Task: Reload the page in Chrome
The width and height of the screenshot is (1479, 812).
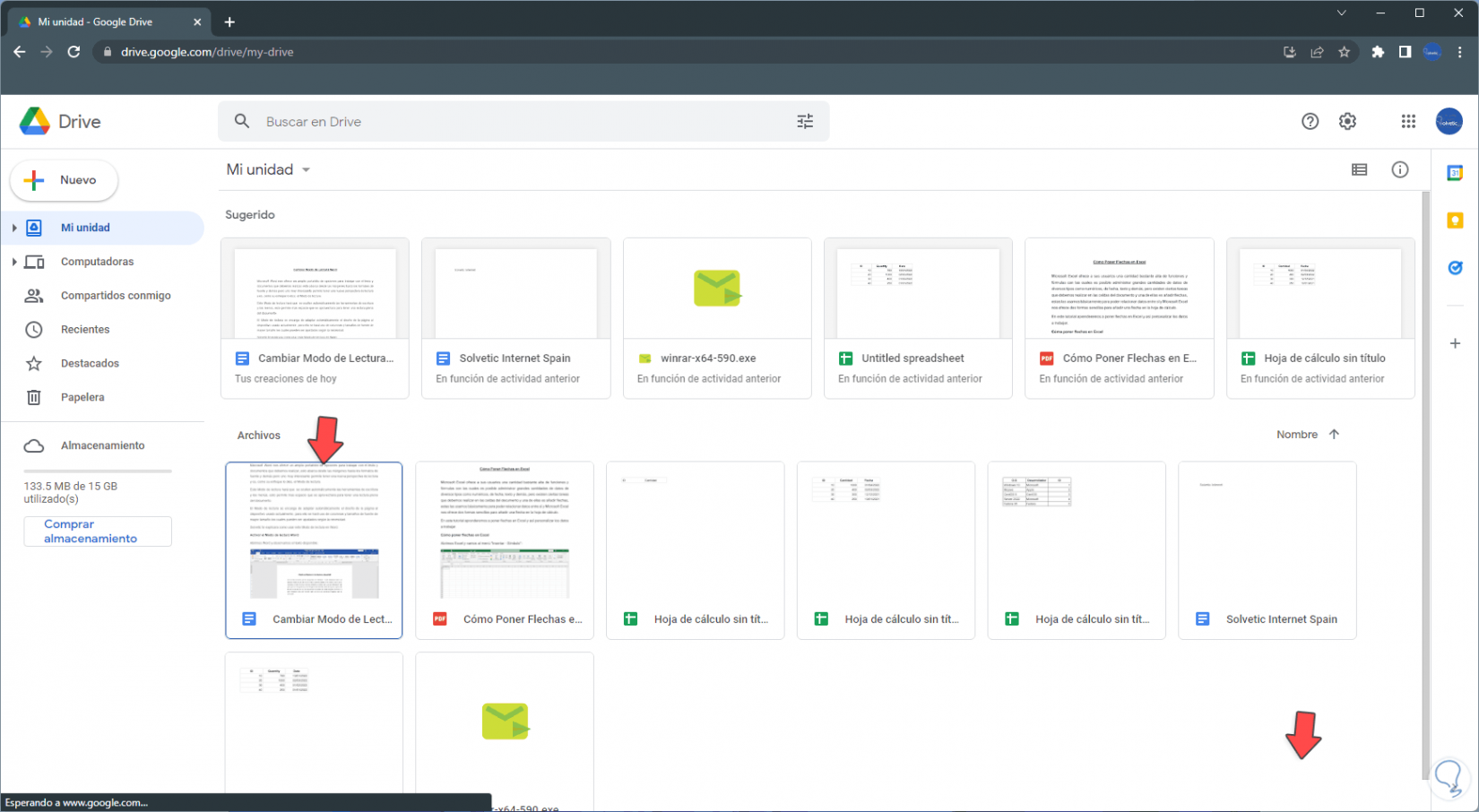Action: (74, 52)
